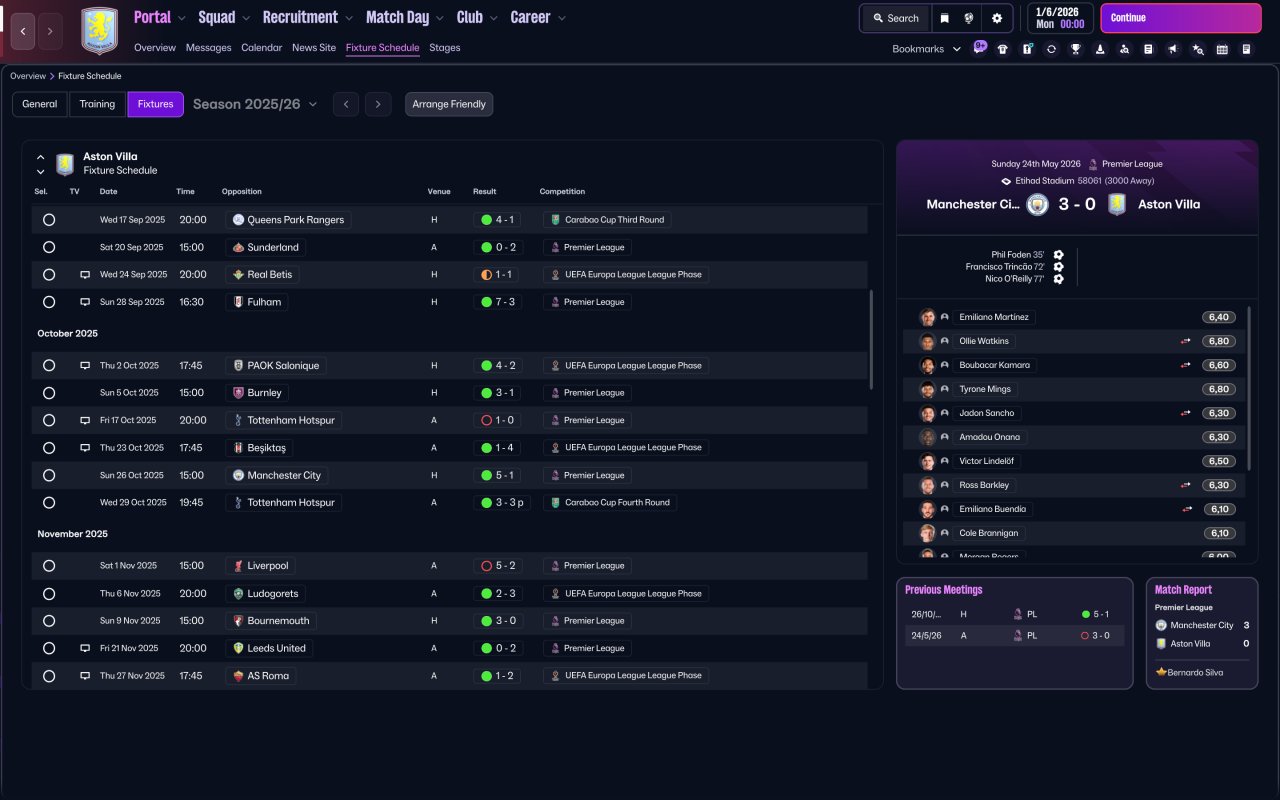The height and width of the screenshot is (800, 1280).
Task: Go back with the left navigation arrow
Action: point(24,32)
